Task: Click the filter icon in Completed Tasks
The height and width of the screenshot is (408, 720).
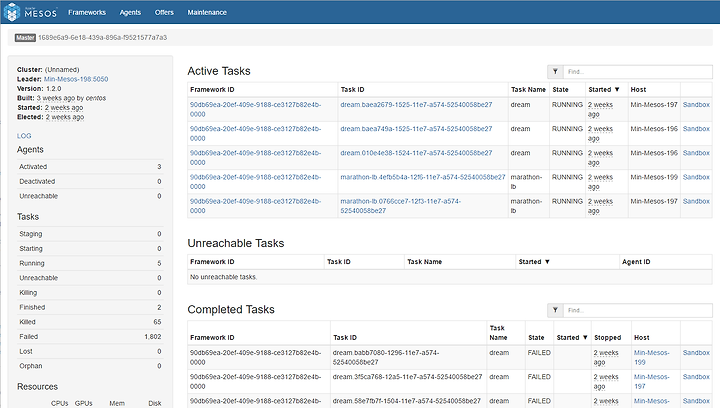Action: click(555, 310)
